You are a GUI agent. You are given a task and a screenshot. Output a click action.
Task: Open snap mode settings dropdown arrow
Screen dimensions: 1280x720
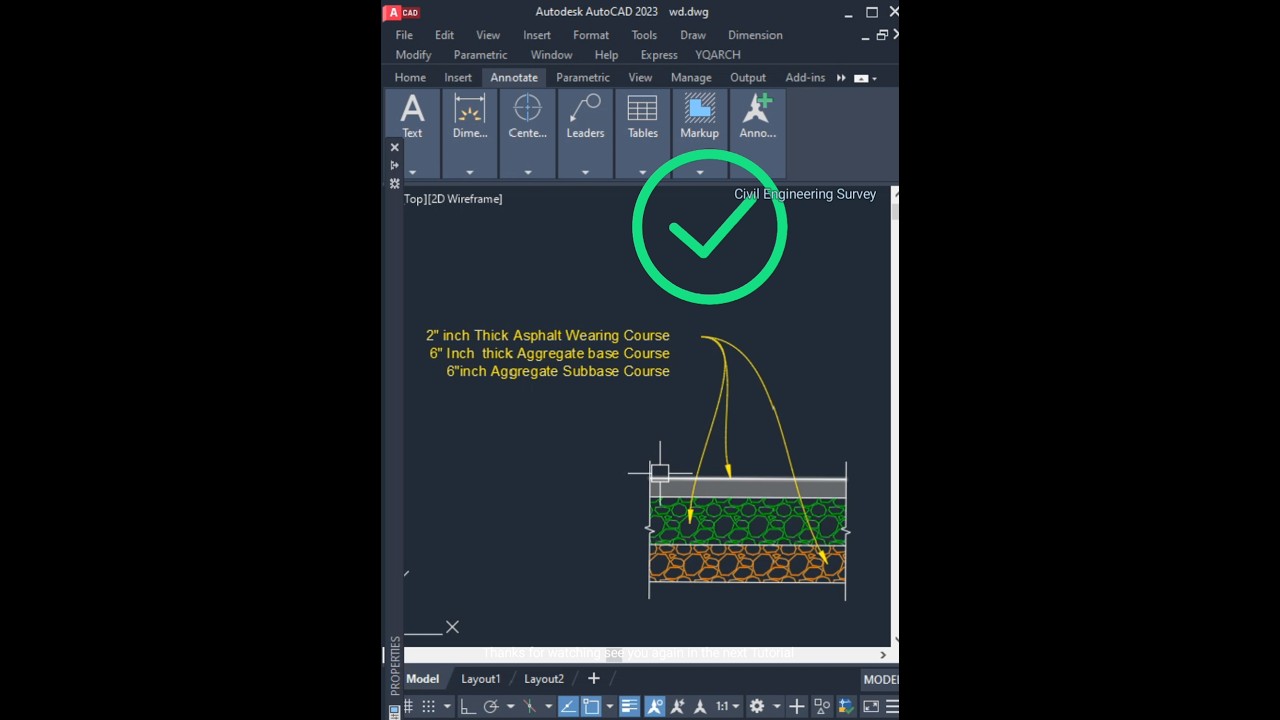(447, 706)
